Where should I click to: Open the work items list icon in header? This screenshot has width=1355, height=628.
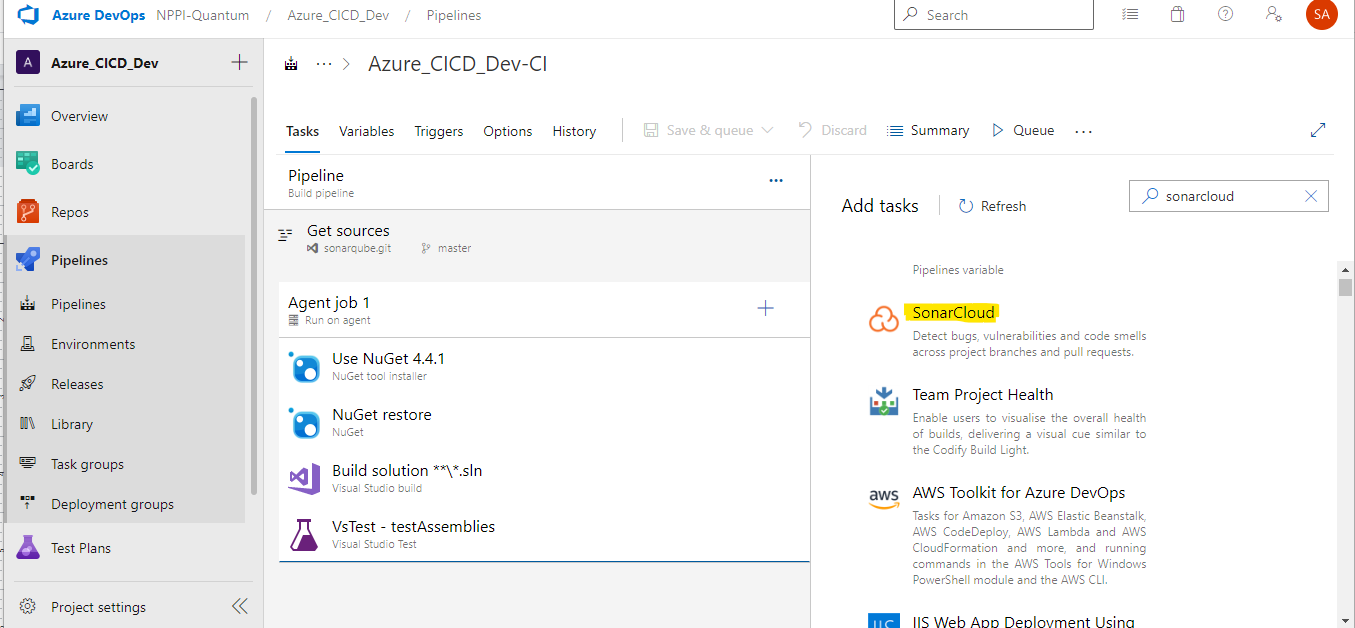(x=1130, y=15)
